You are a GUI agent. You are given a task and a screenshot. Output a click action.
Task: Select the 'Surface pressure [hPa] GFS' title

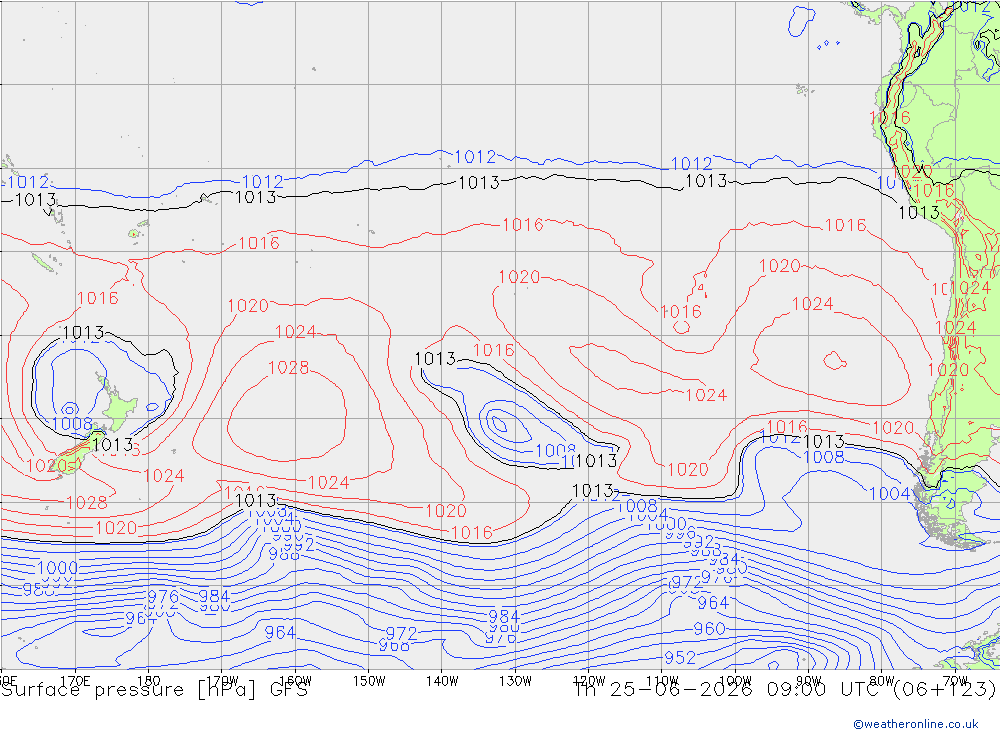[x=154, y=690]
